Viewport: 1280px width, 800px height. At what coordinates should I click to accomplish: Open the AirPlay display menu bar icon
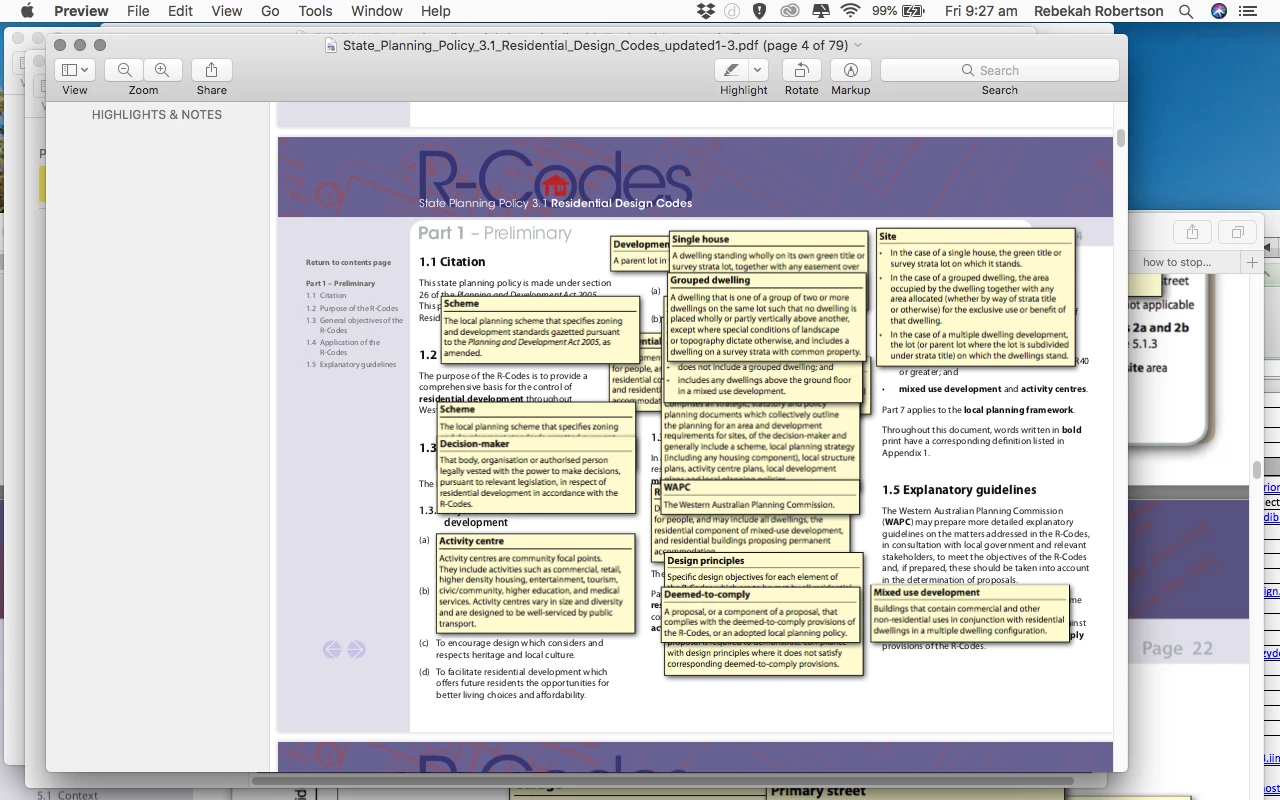(821, 11)
